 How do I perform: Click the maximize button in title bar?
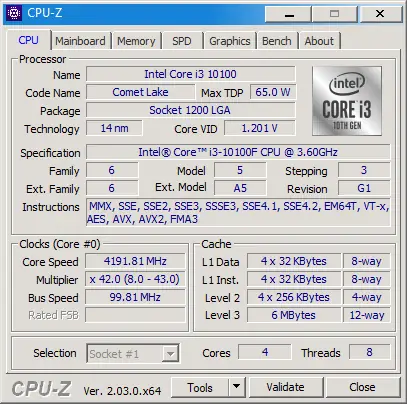pos(334,14)
